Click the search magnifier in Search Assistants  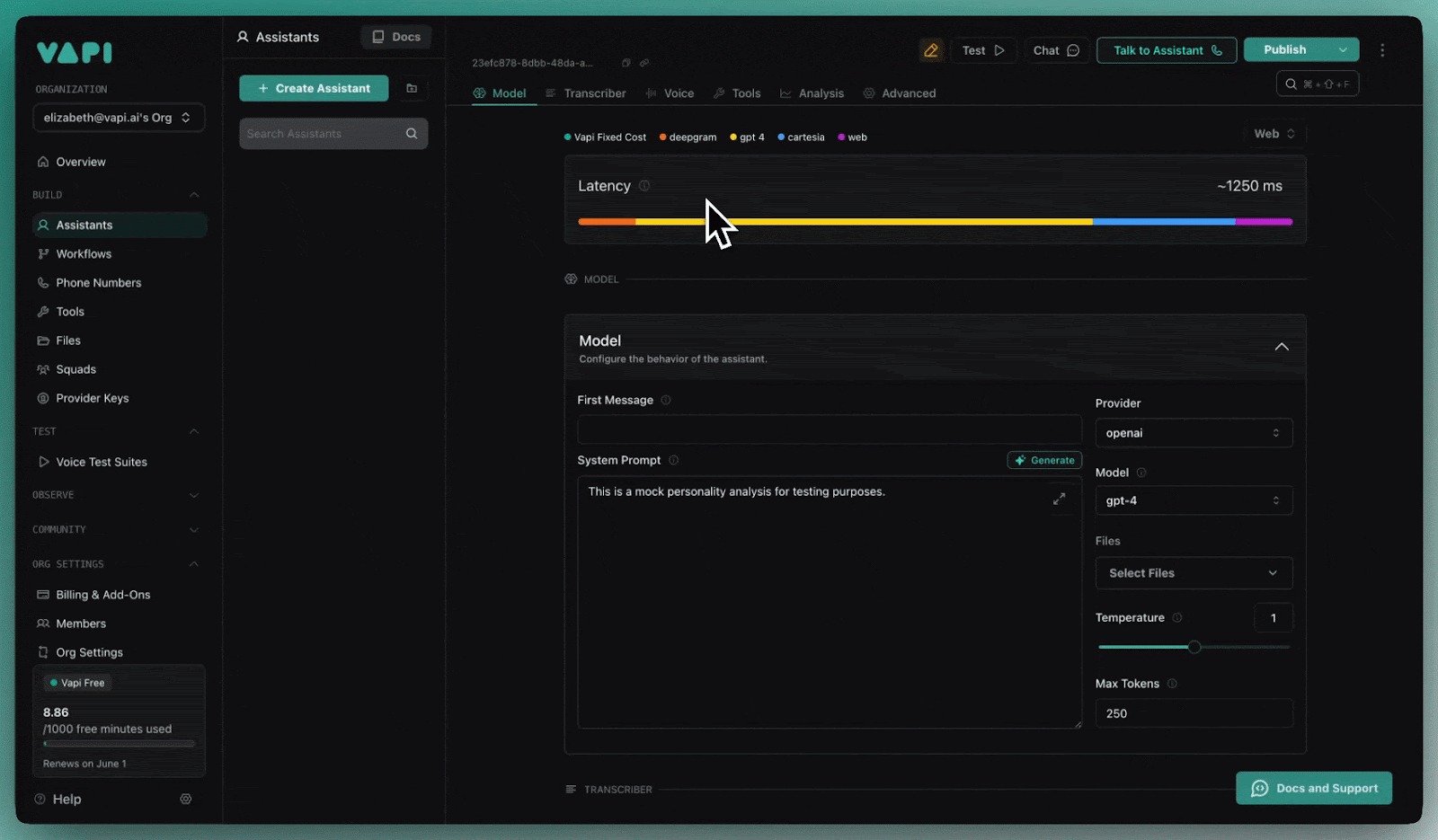tap(412, 134)
